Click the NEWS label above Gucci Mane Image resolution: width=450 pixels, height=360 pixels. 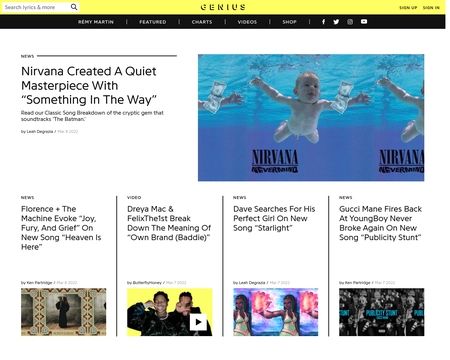pos(345,198)
